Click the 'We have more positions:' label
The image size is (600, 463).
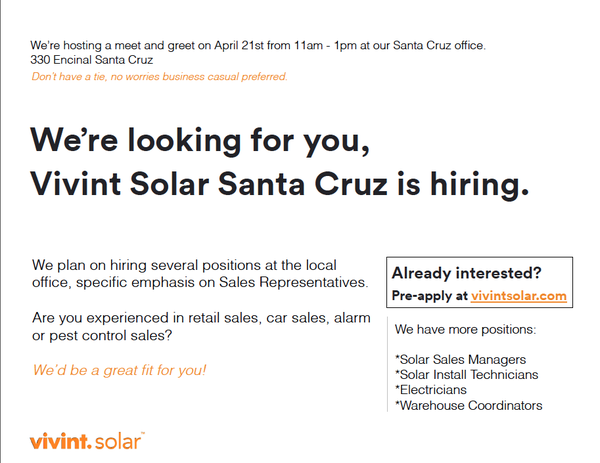click(x=465, y=329)
